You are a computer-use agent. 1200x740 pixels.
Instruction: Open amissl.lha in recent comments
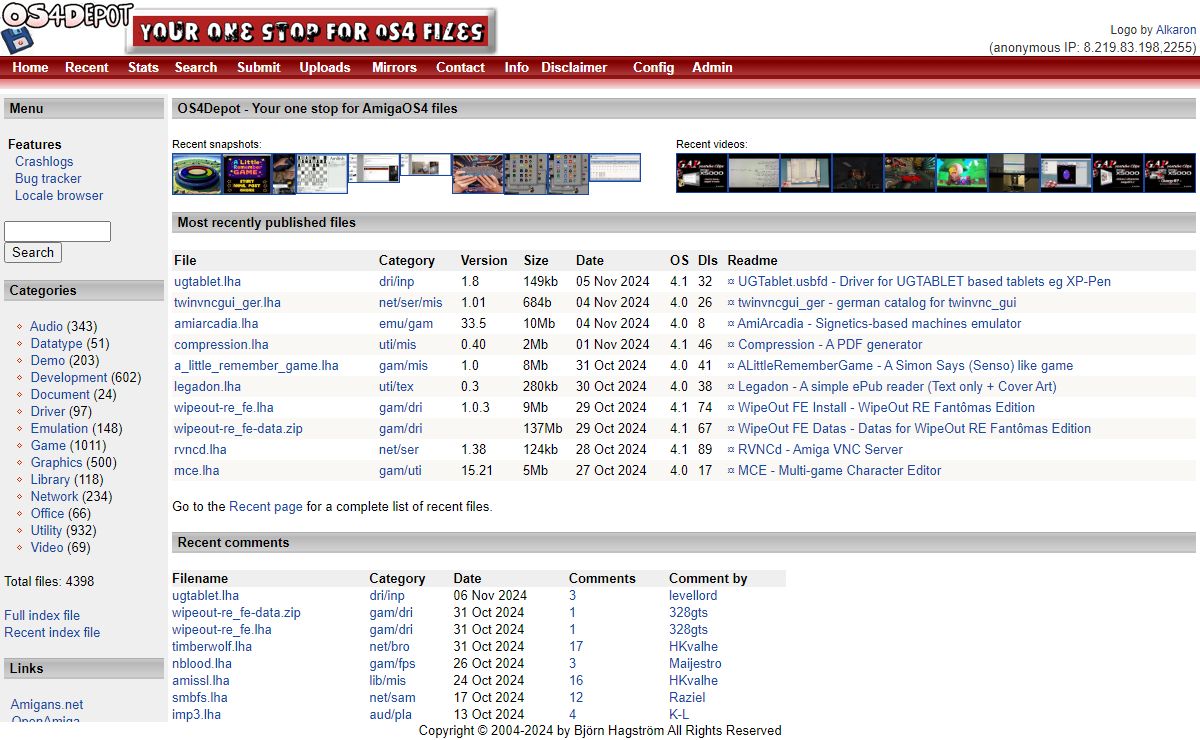point(200,680)
